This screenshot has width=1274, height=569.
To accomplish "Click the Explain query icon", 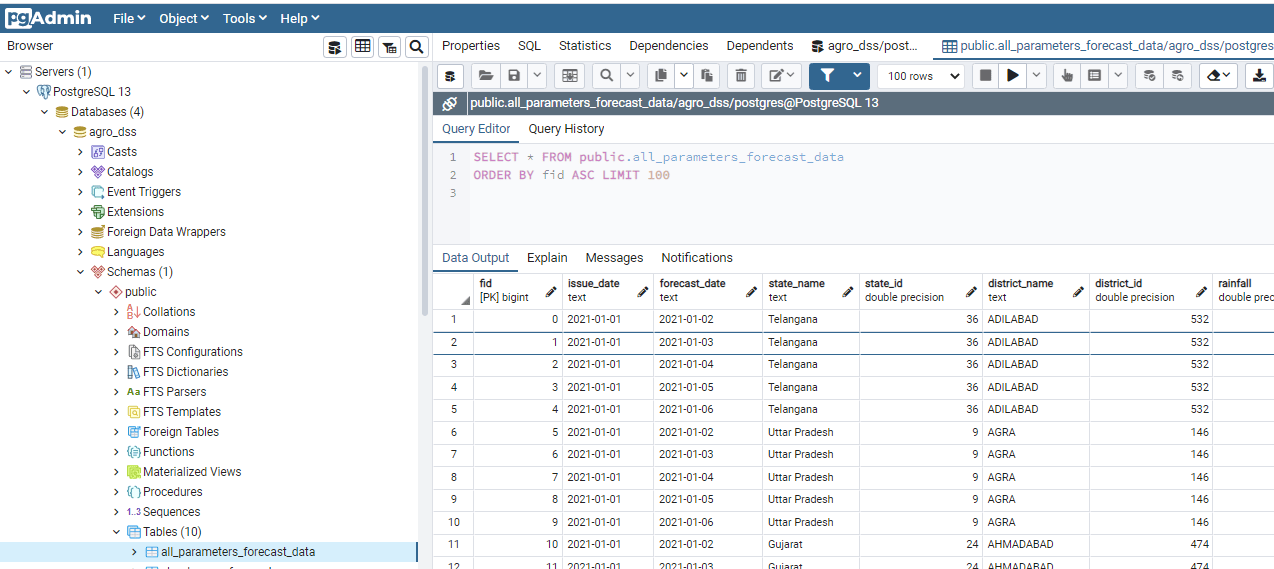I will coord(1067,75).
